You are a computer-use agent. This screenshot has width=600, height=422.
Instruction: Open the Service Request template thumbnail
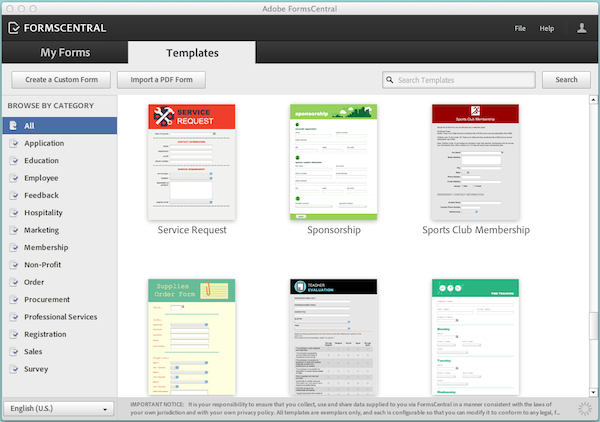point(192,162)
